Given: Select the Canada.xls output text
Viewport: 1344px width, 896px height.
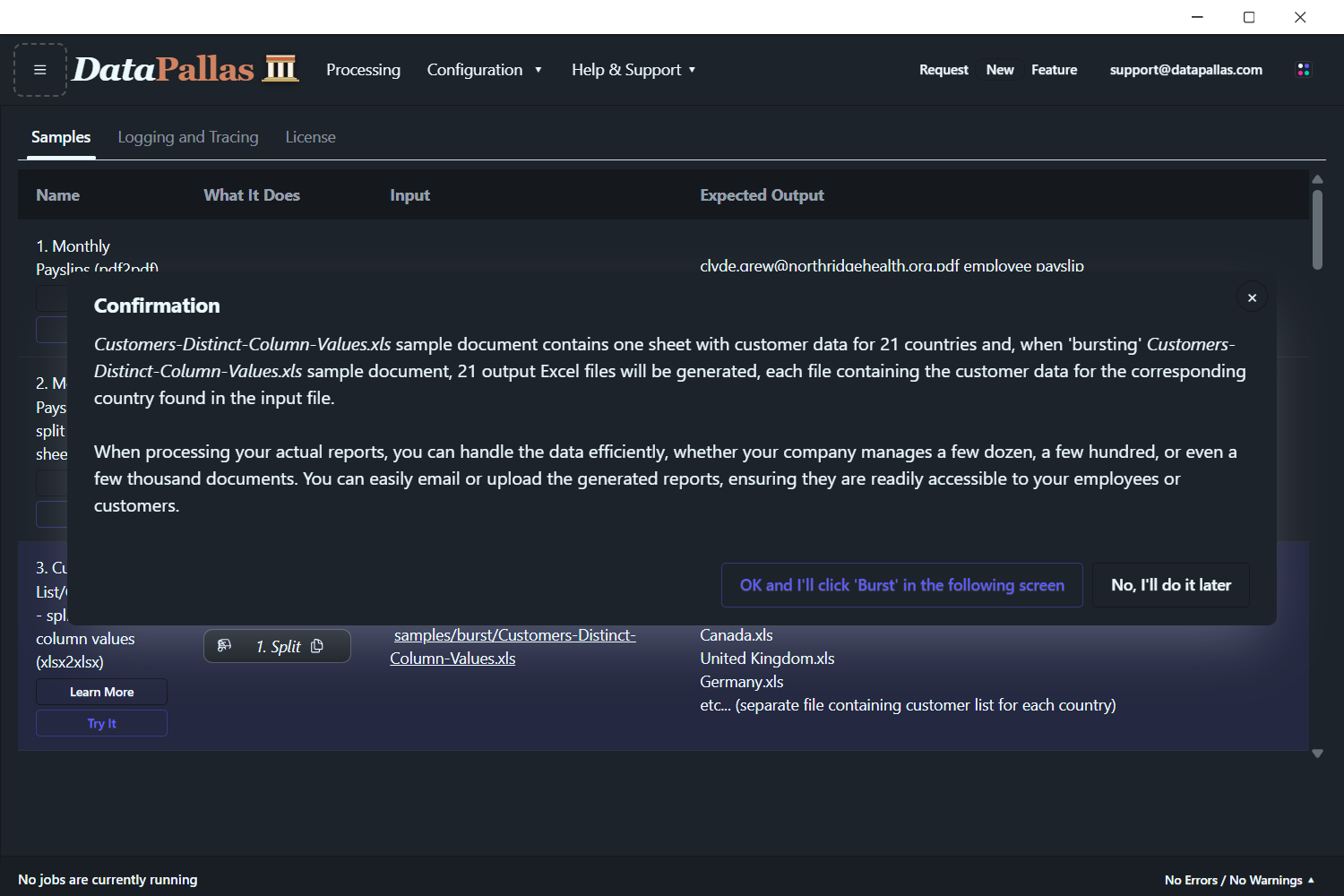Looking at the screenshot, I should 737,635.
